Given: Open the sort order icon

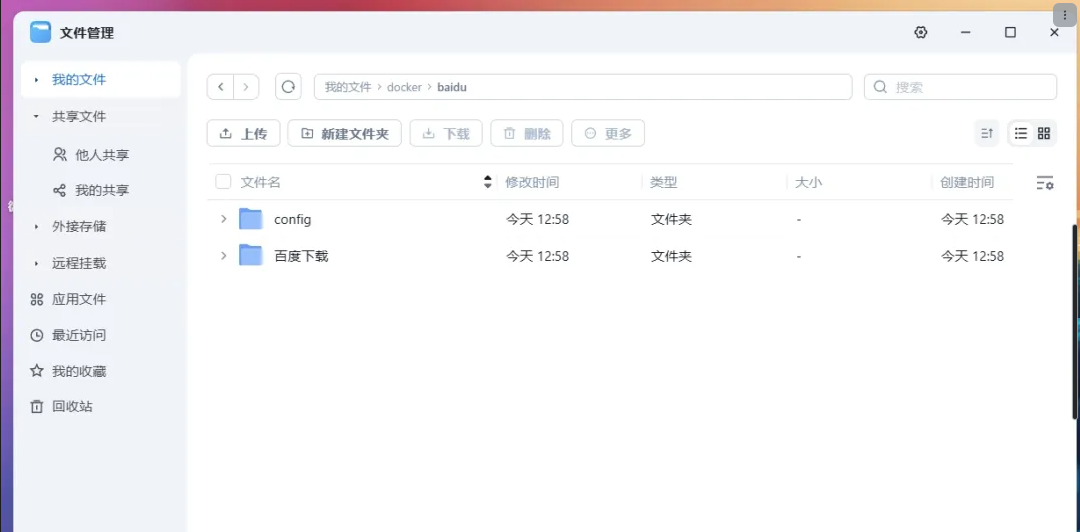Looking at the screenshot, I should 987,133.
